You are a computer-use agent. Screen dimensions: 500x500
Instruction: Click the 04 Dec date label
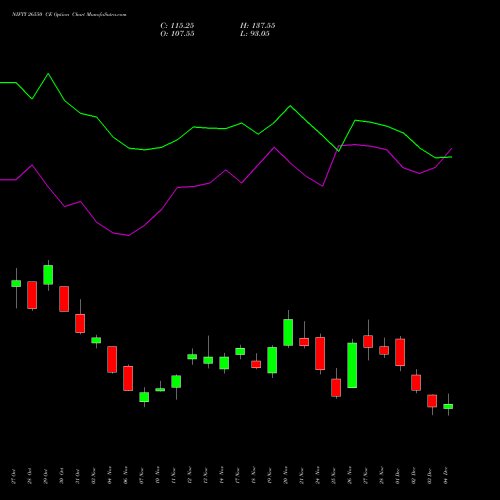446,476
